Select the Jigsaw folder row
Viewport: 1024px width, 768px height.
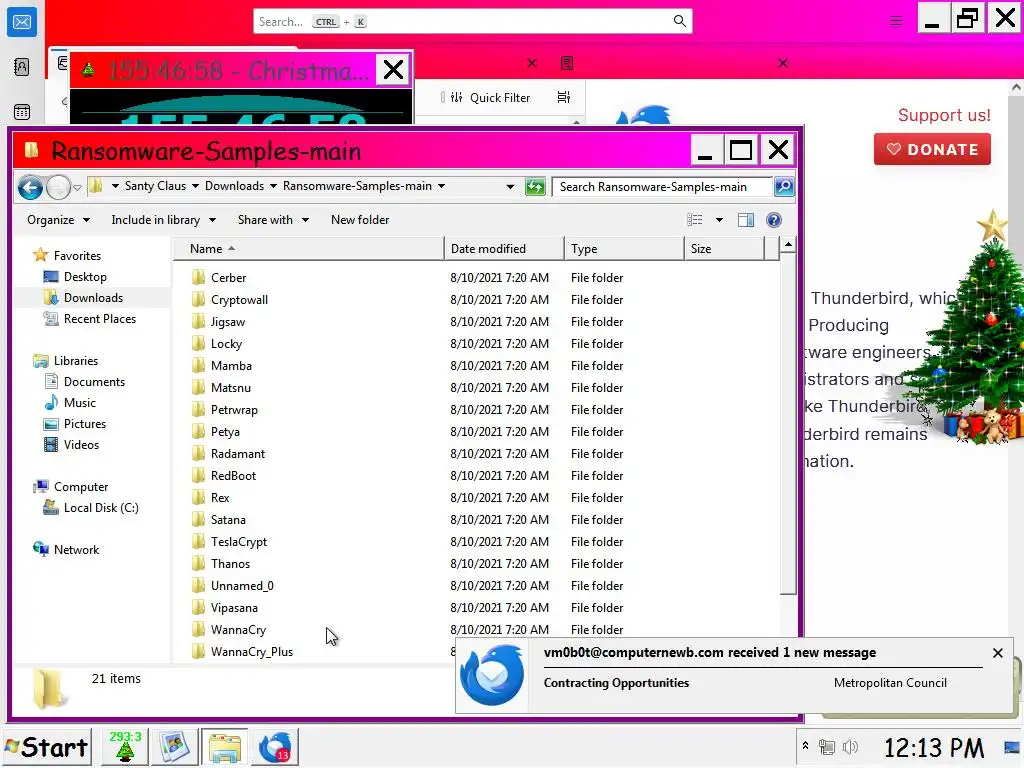[477, 322]
